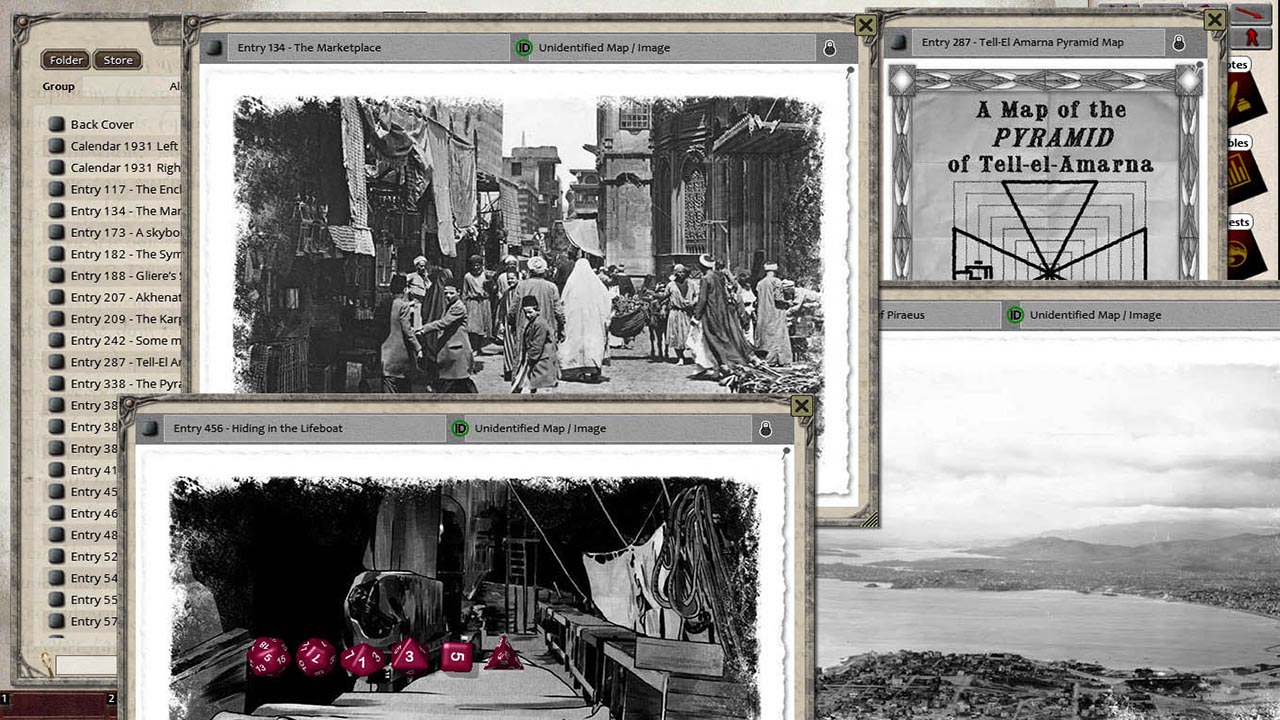Click the ID badge on the Piraeus map window
Viewport: 1280px width, 720px height.
1015,315
